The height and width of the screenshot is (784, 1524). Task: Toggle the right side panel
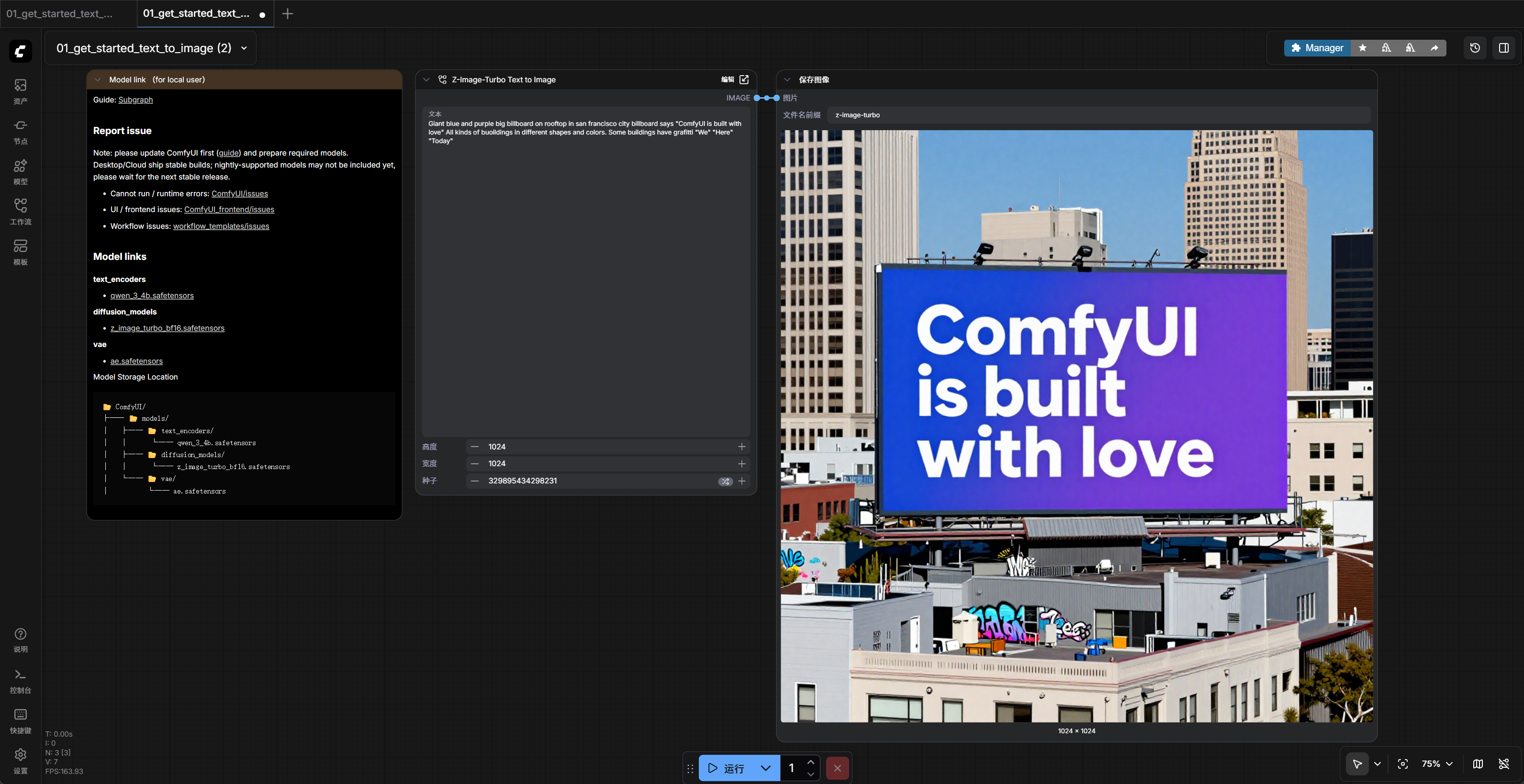pyautogui.click(x=1503, y=48)
